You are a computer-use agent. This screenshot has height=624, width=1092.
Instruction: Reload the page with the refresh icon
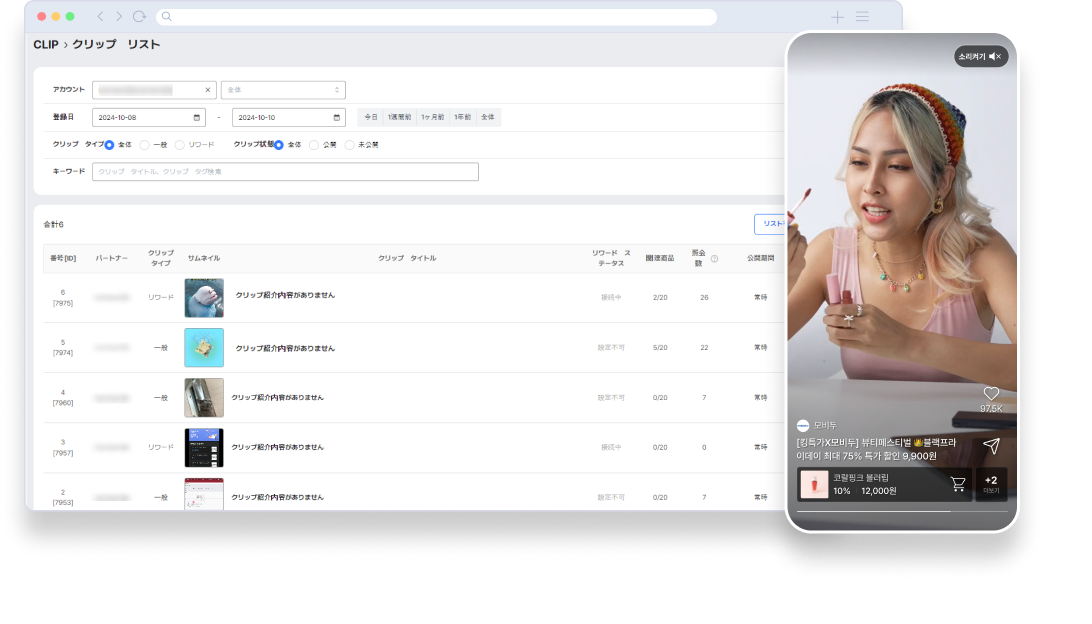click(x=139, y=17)
